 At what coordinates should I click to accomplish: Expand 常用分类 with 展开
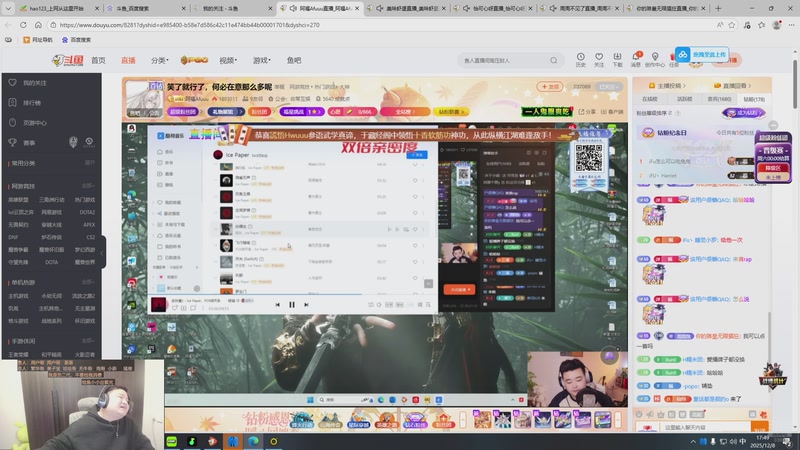pos(90,163)
